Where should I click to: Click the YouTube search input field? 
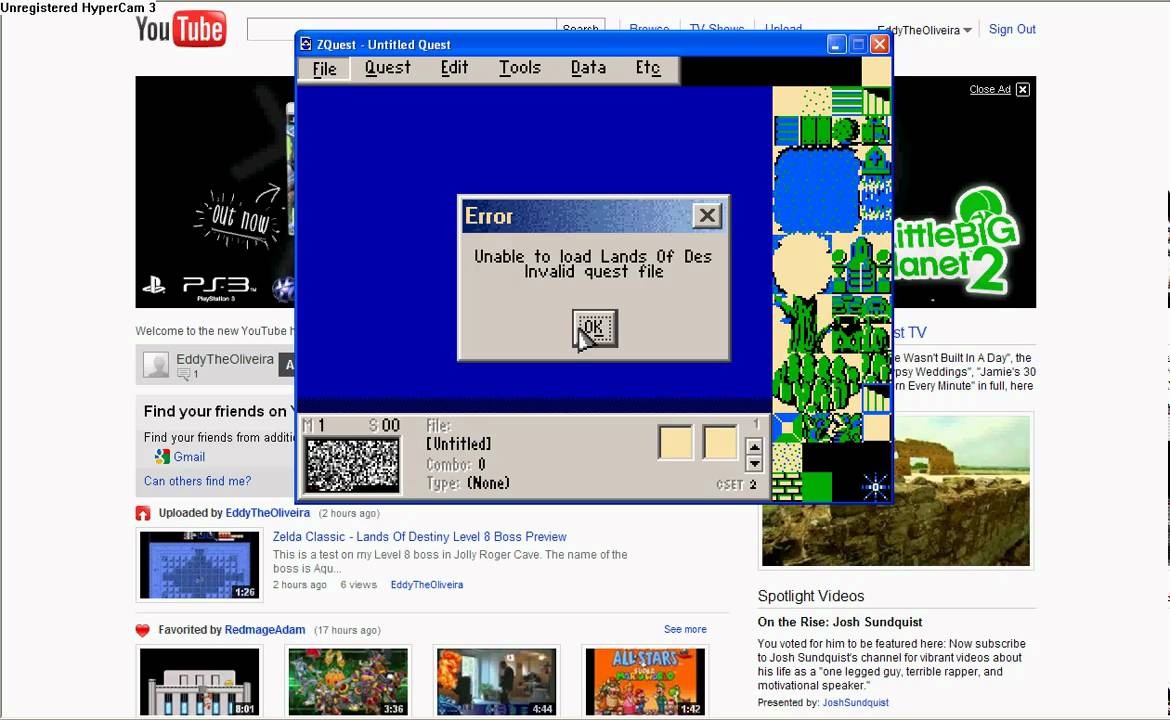pos(401,29)
